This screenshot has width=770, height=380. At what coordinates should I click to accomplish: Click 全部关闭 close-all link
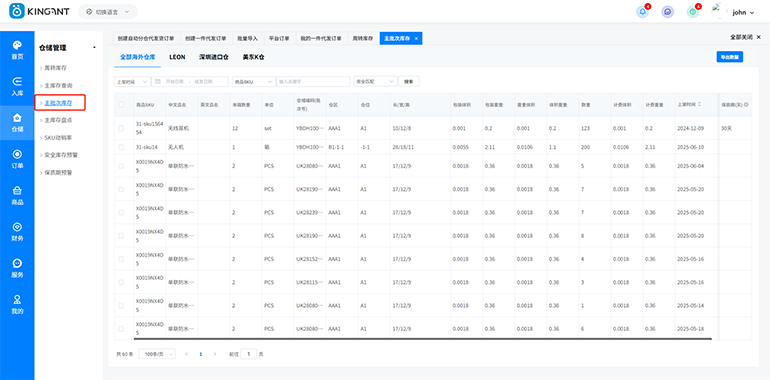[x=741, y=37]
